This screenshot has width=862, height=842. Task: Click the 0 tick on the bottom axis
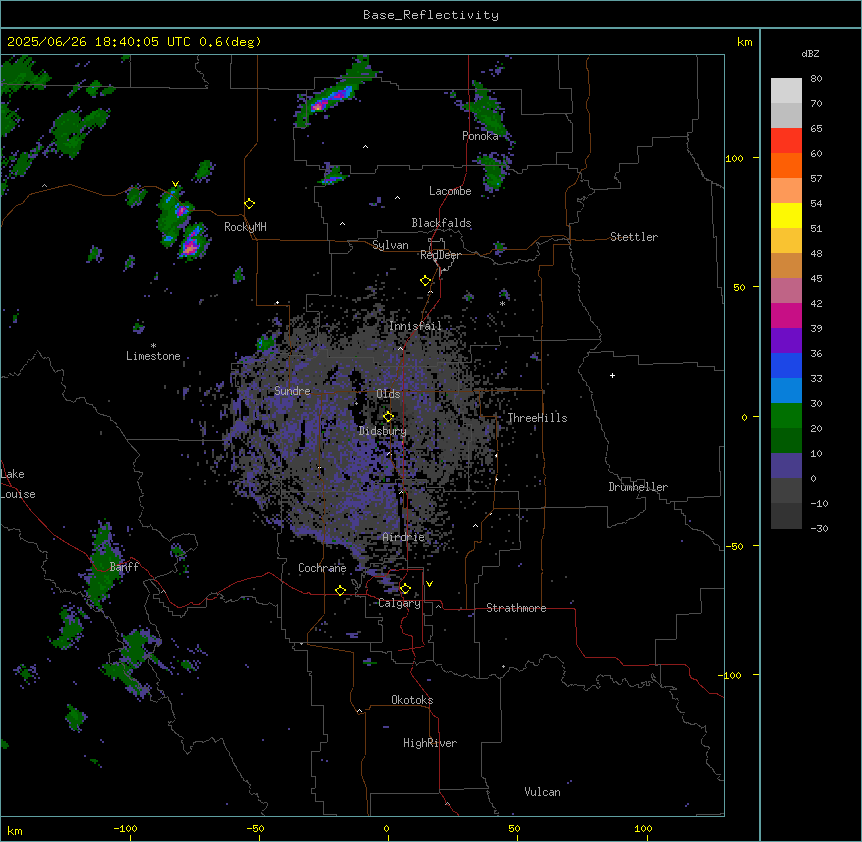(x=386, y=828)
